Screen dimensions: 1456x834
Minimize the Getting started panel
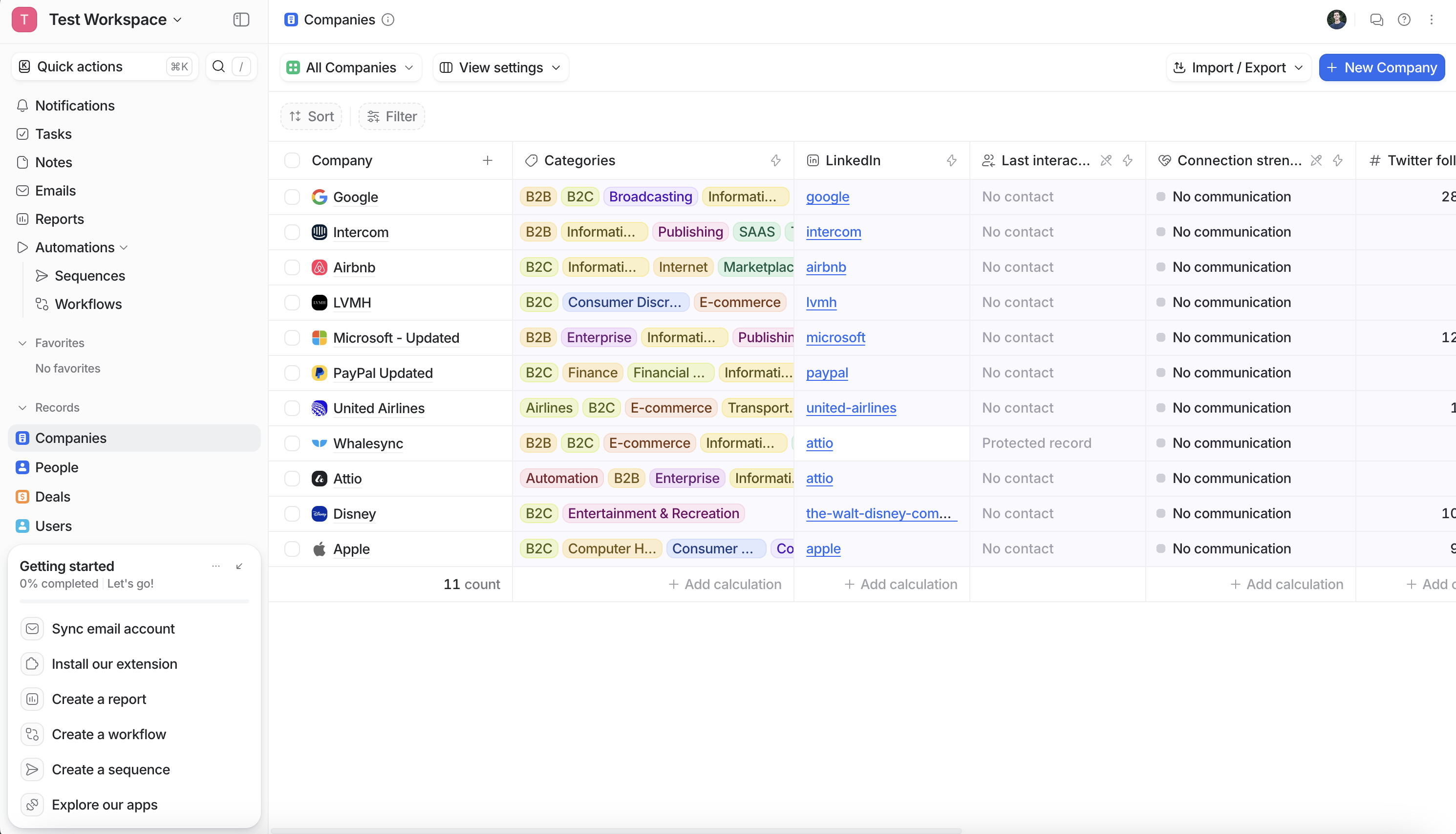coord(239,566)
